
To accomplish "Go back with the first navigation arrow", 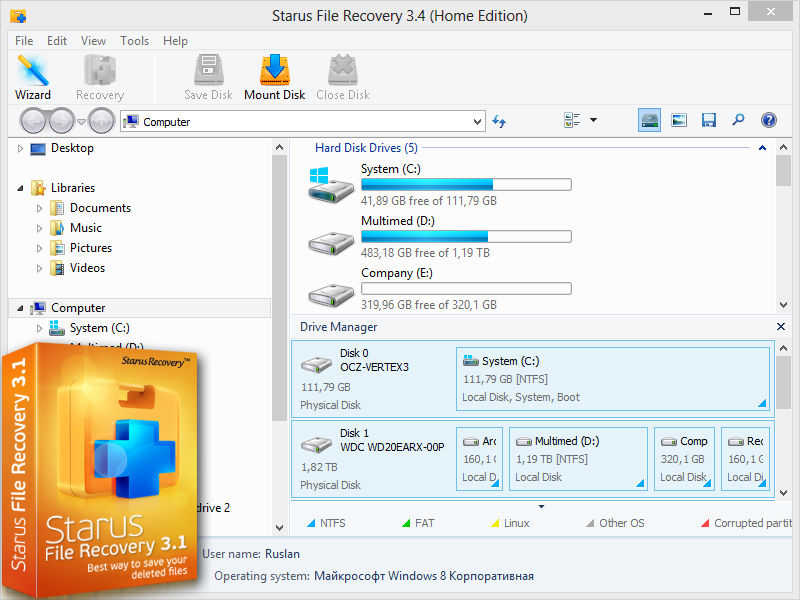I will [x=33, y=121].
